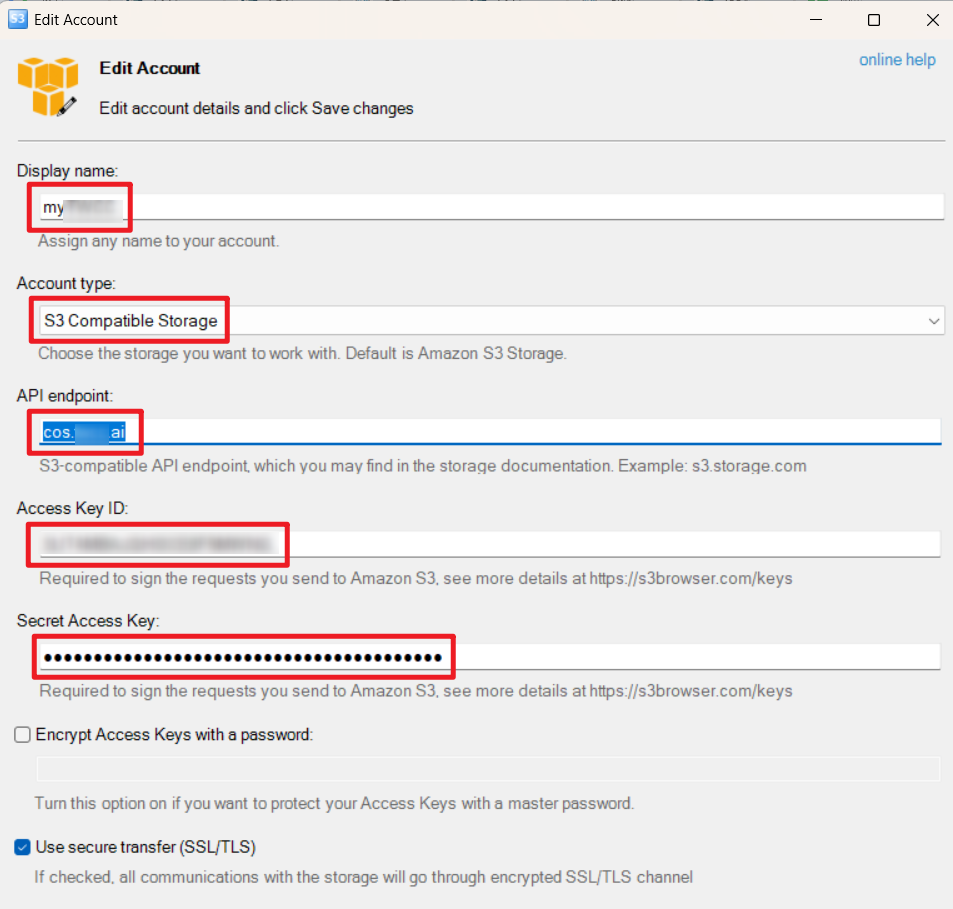Enable Encrypt Access Keys with a password
The height and width of the screenshot is (909, 953).
[22, 735]
